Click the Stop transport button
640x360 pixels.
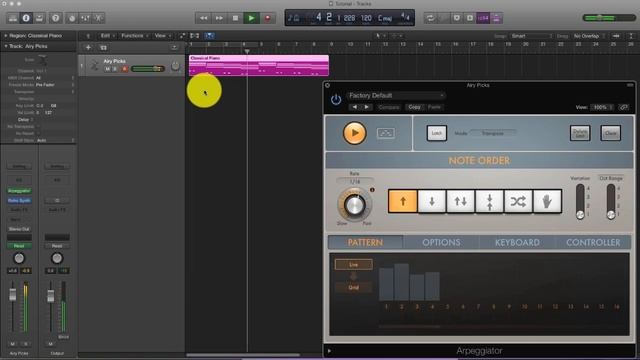click(x=235, y=18)
